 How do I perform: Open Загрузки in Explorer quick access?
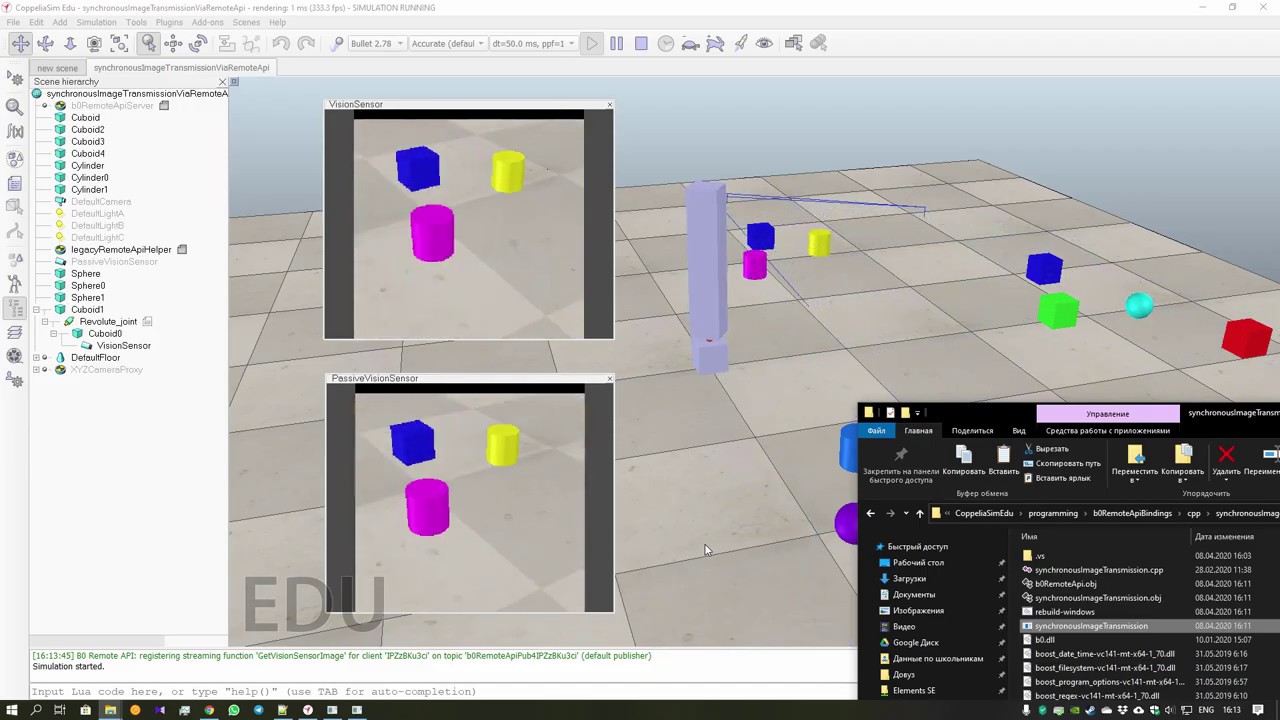[909, 579]
